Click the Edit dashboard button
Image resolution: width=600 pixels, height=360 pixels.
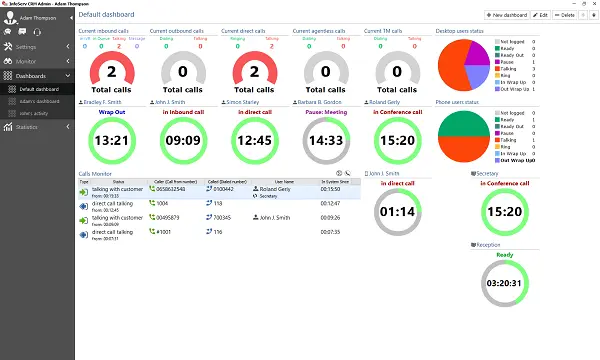tap(541, 15)
